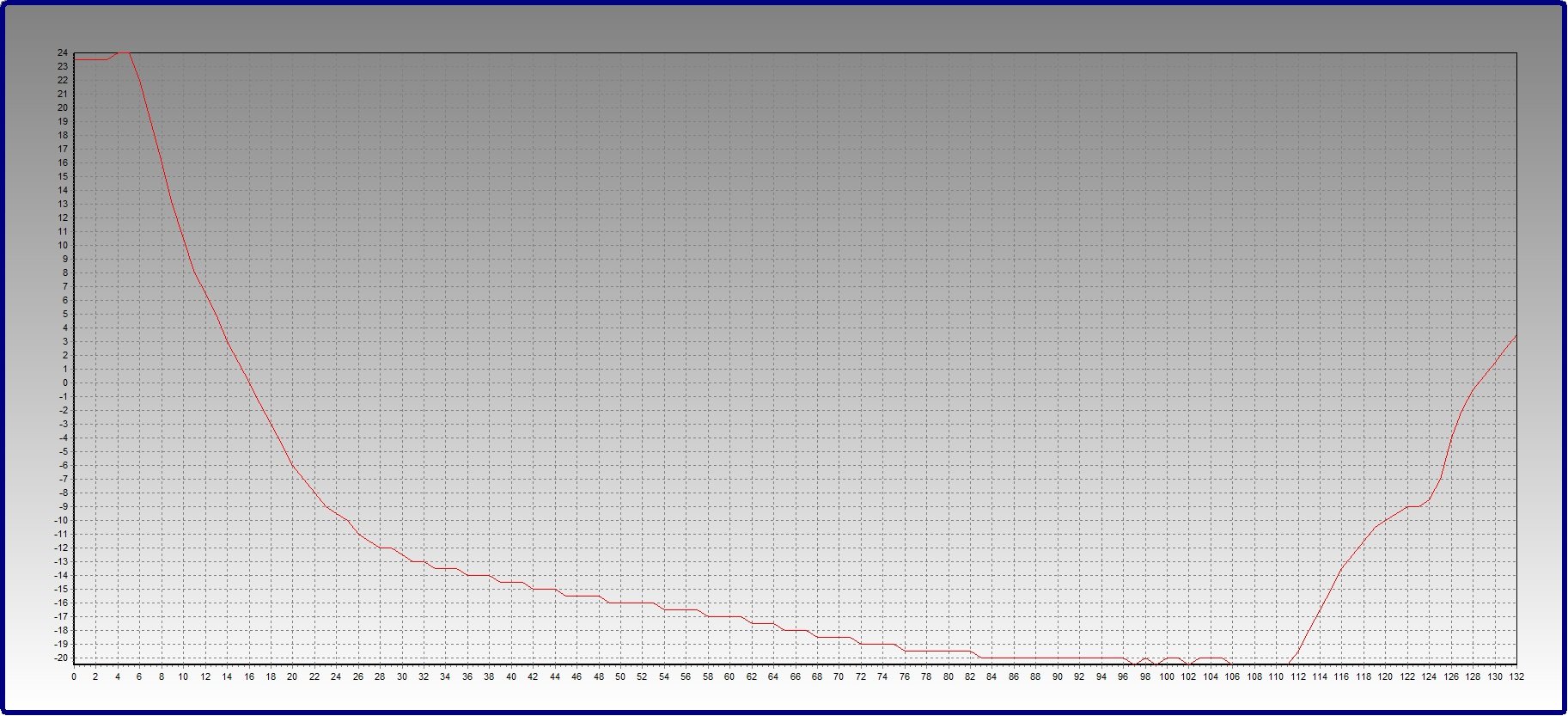Click the x-axis label 122
The height and width of the screenshot is (716, 1568).
click(1407, 677)
